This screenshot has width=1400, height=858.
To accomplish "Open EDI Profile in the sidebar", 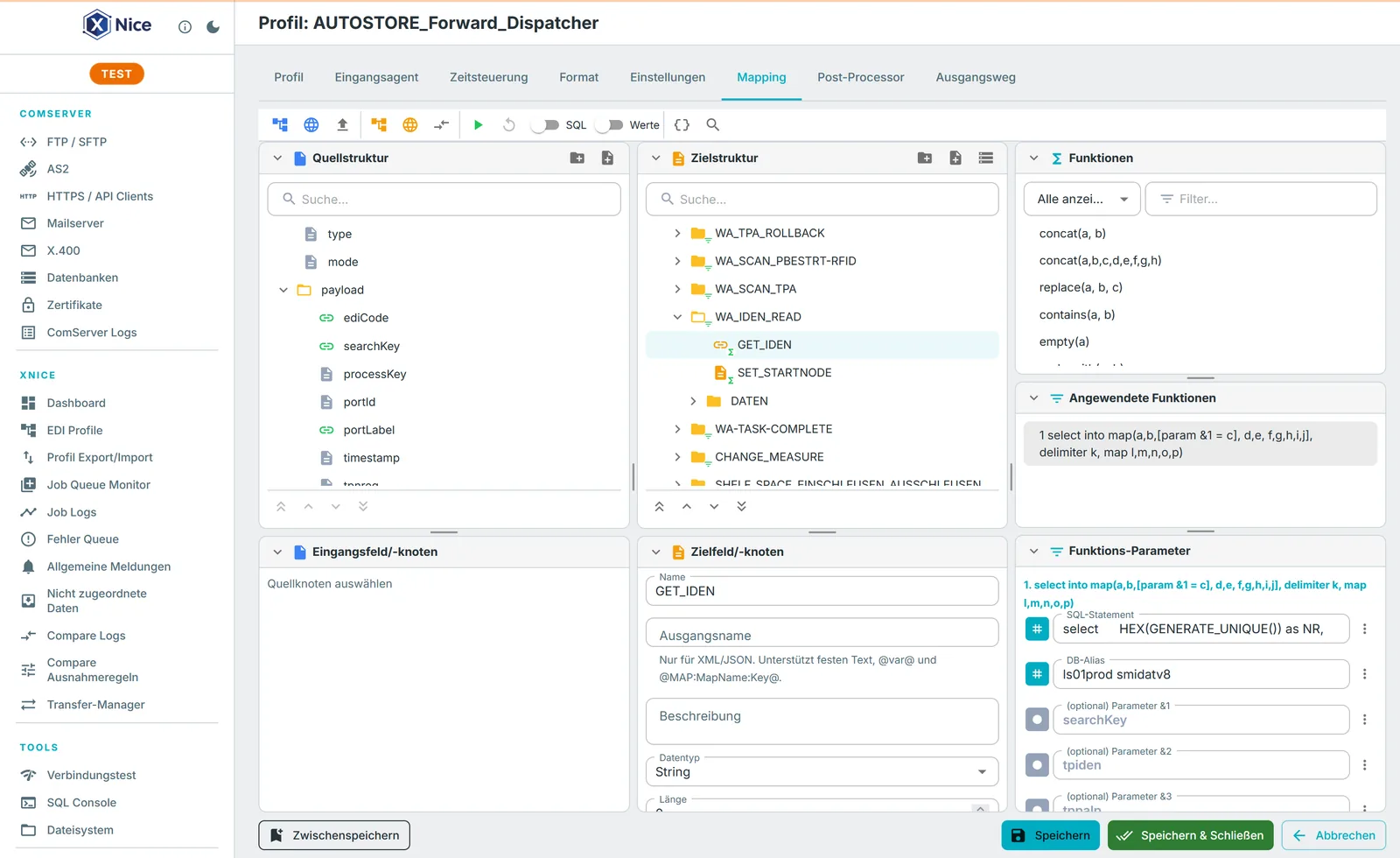I will point(74,430).
